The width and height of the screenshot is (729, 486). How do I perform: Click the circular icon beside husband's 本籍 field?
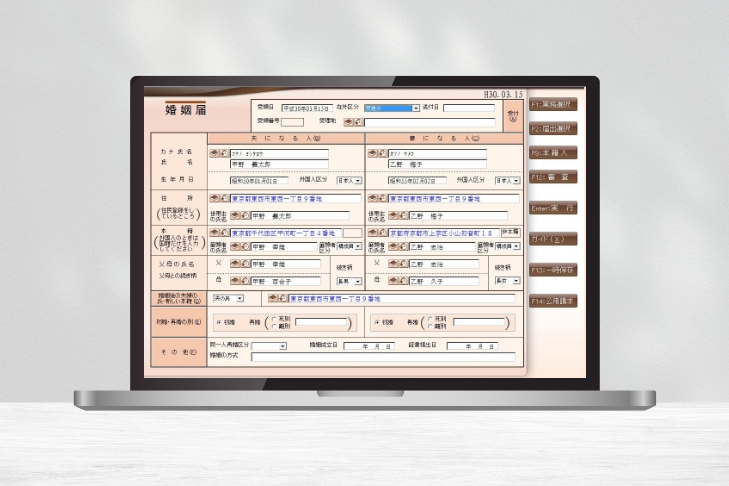[x=224, y=233]
